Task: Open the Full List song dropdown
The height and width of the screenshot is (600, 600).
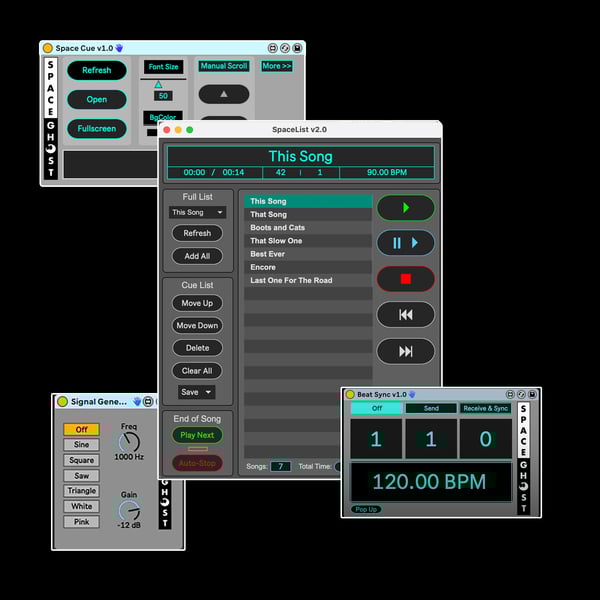Action: tap(197, 212)
